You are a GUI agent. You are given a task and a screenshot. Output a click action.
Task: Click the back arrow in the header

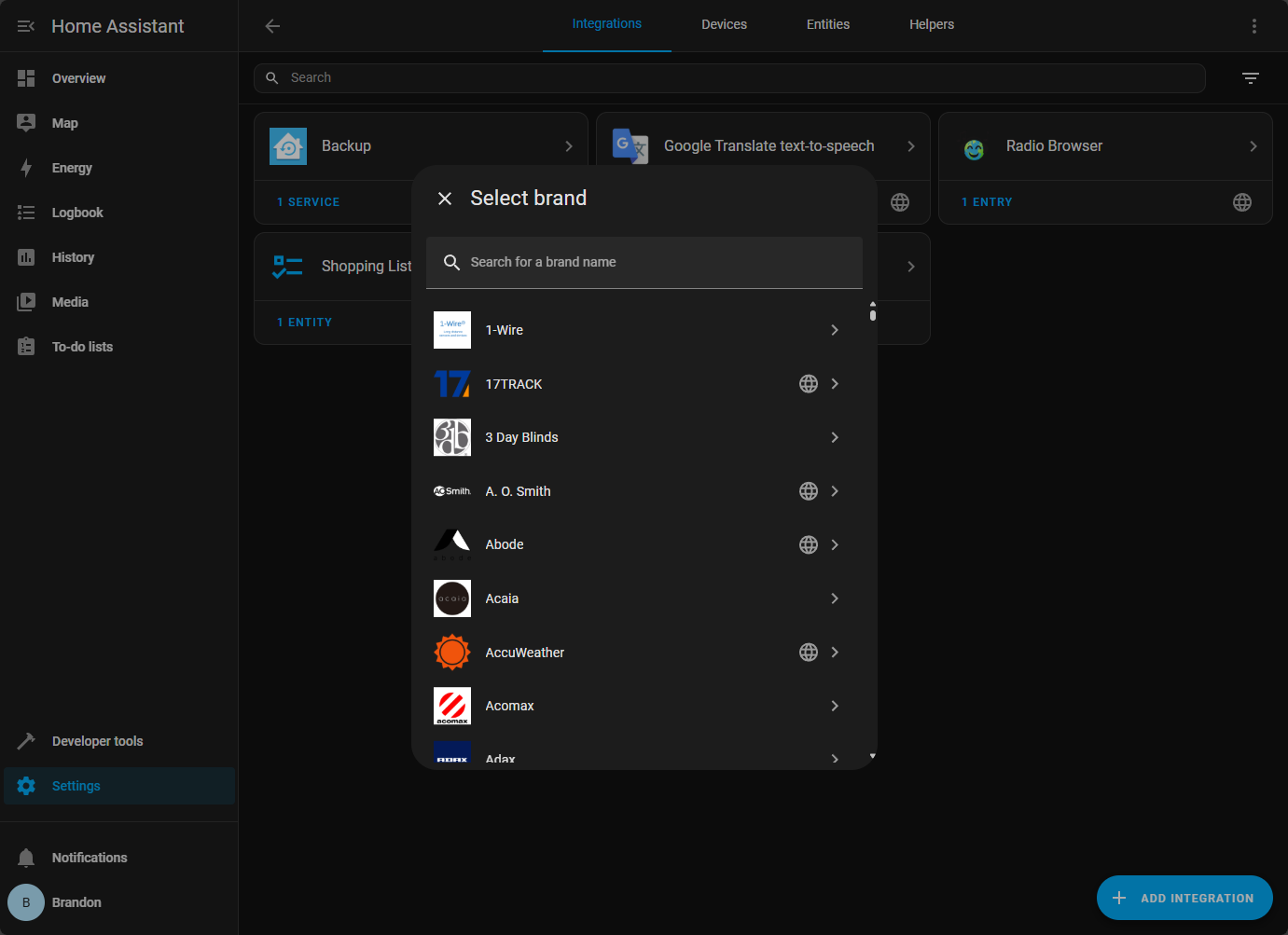[272, 26]
